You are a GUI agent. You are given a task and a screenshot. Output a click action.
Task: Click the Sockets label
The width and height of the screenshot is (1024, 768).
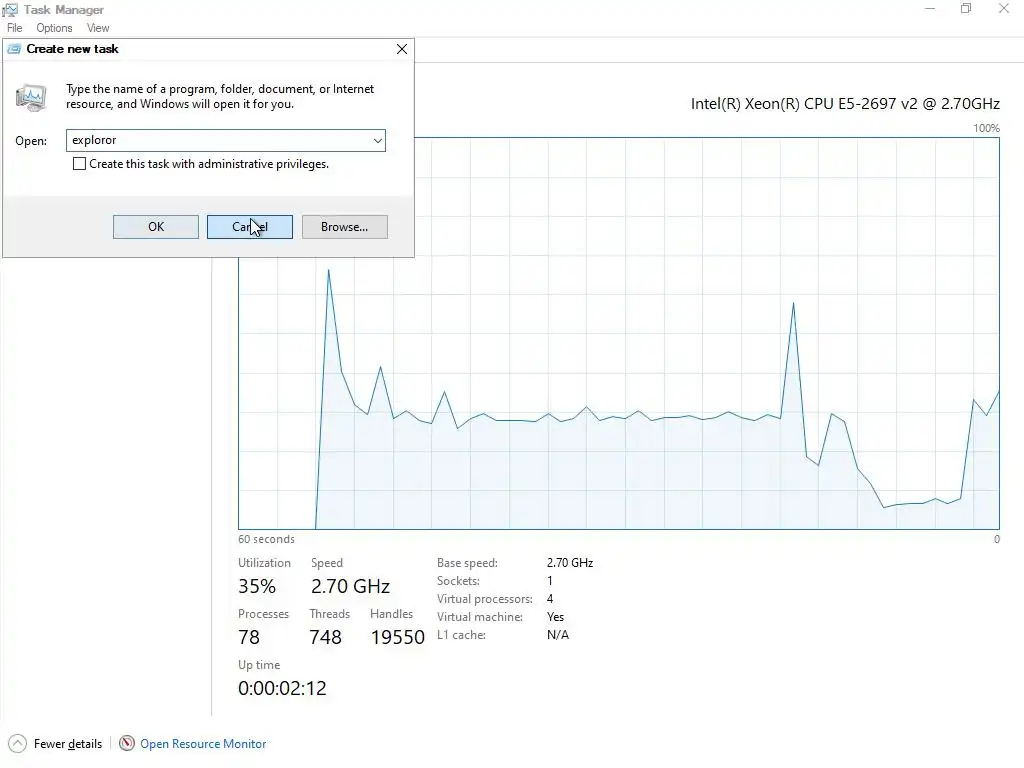point(458,581)
